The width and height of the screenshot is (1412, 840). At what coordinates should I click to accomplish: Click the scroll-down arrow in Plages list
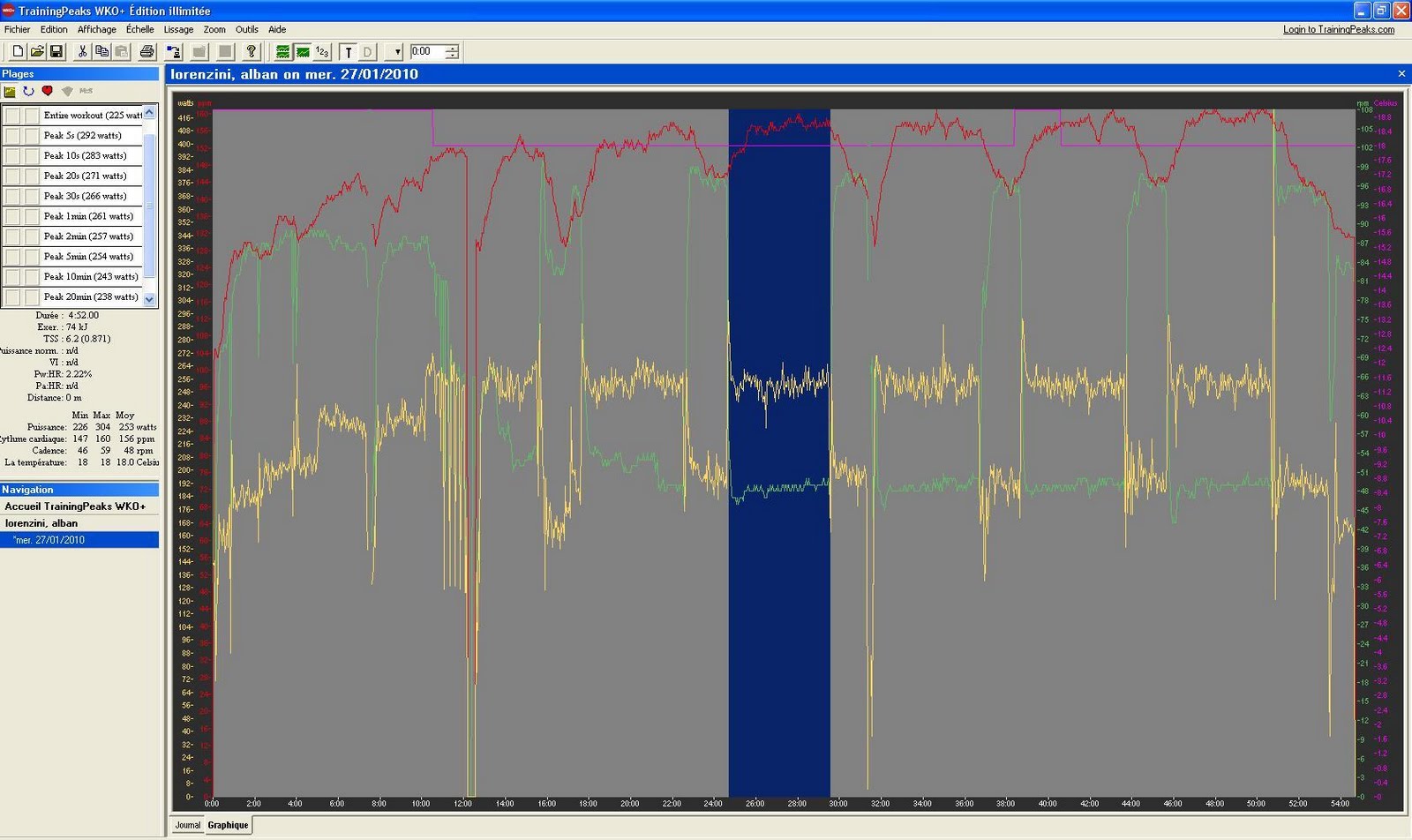(x=149, y=299)
